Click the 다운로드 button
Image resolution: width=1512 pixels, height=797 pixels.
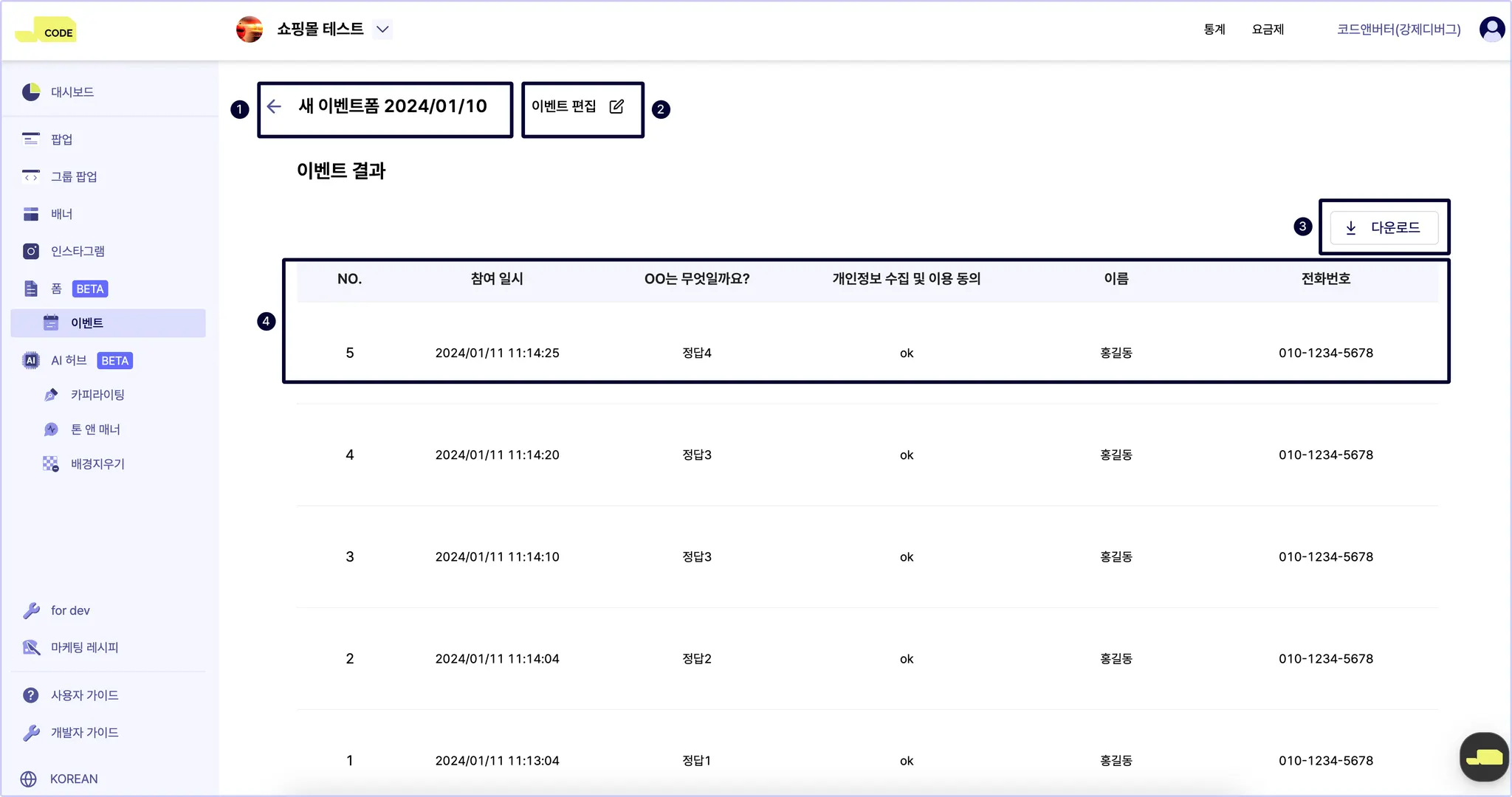pos(1384,227)
